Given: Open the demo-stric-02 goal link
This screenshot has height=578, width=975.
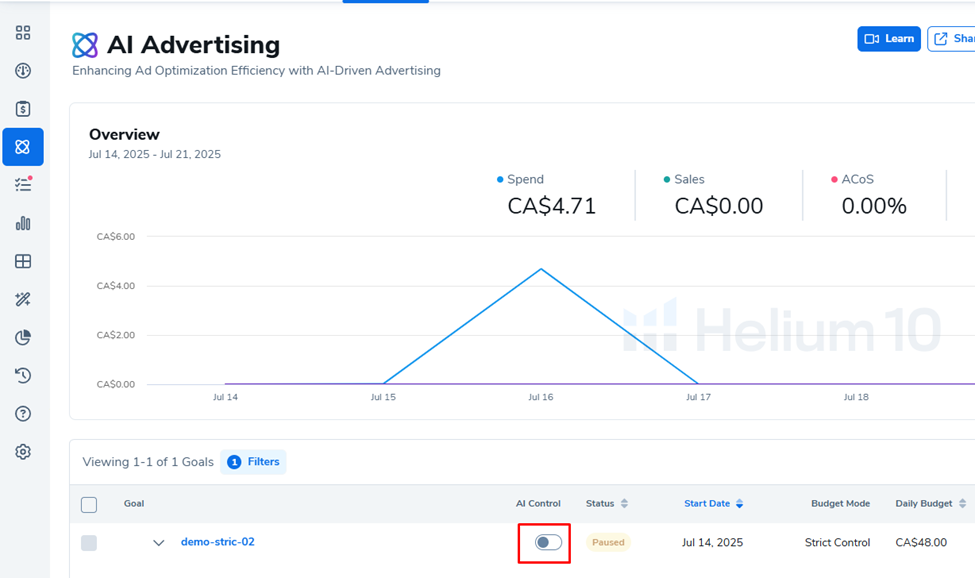Looking at the screenshot, I should point(217,542).
